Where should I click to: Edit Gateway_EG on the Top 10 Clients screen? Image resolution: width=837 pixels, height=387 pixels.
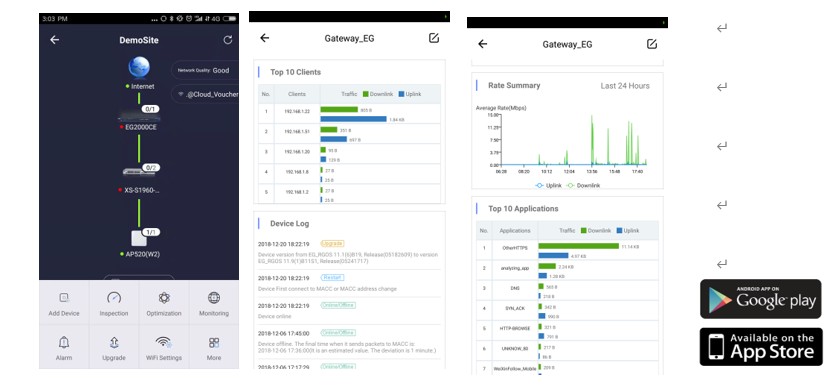point(434,38)
